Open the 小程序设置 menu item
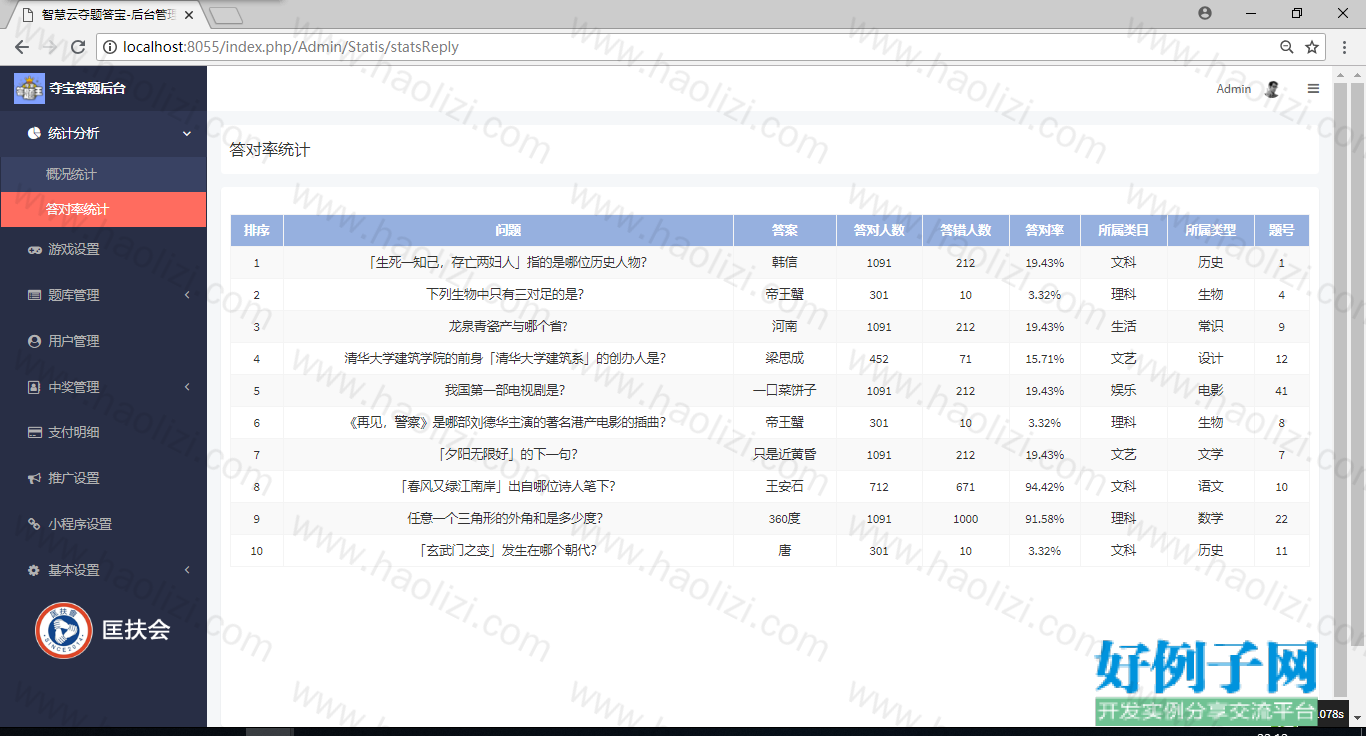 pyautogui.click(x=103, y=524)
